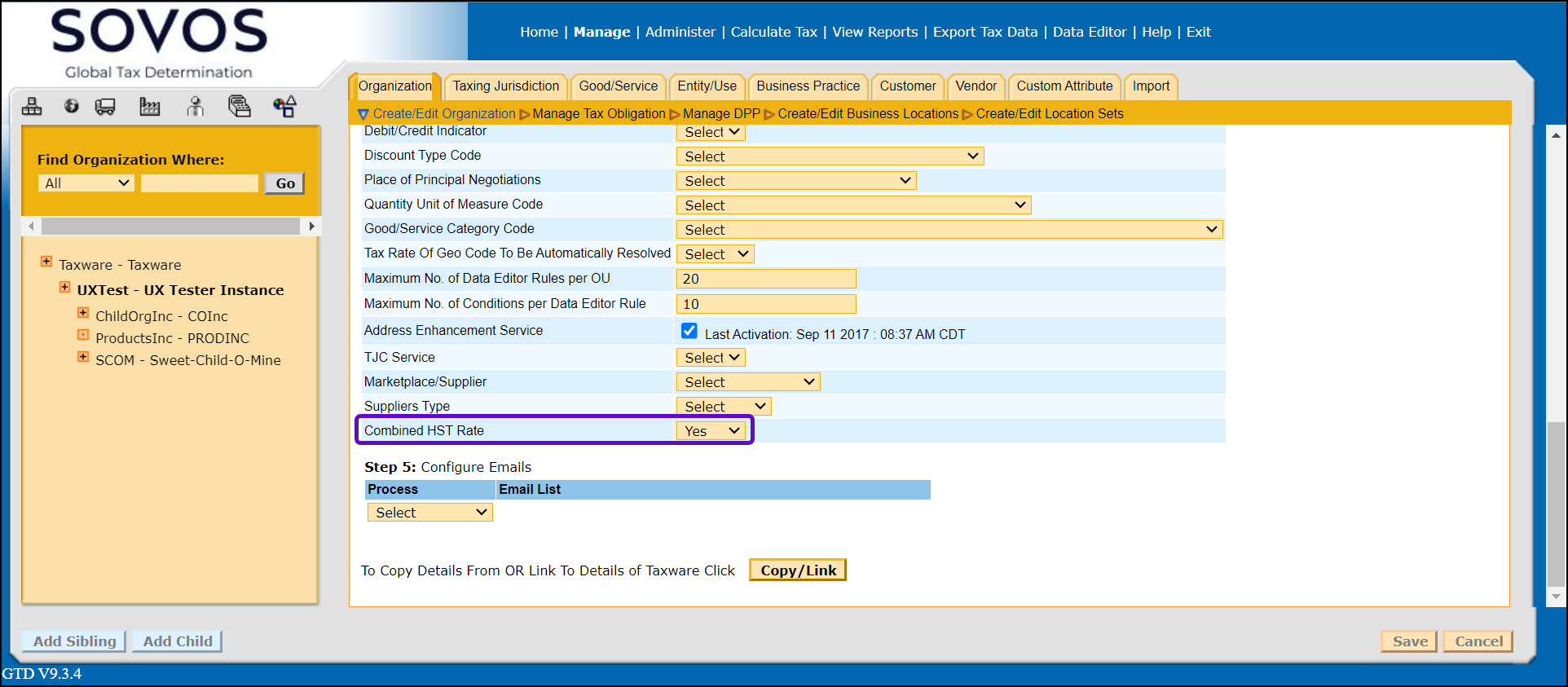Viewport: 1568px width, 687px height.
Task: Click right arrow of tree horizontal scrollbar
Action: point(311,226)
